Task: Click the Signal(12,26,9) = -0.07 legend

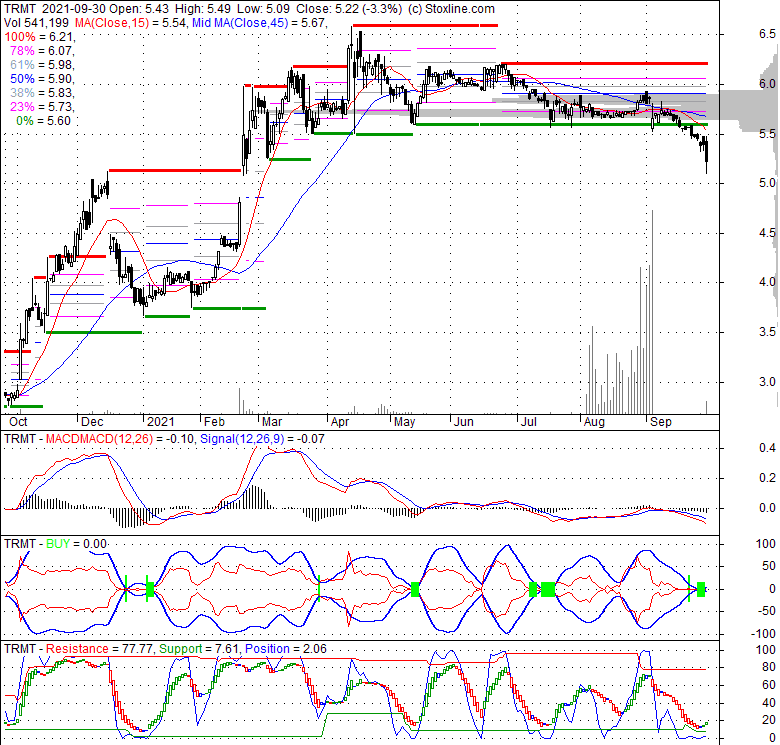Action: click(x=262, y=439)
